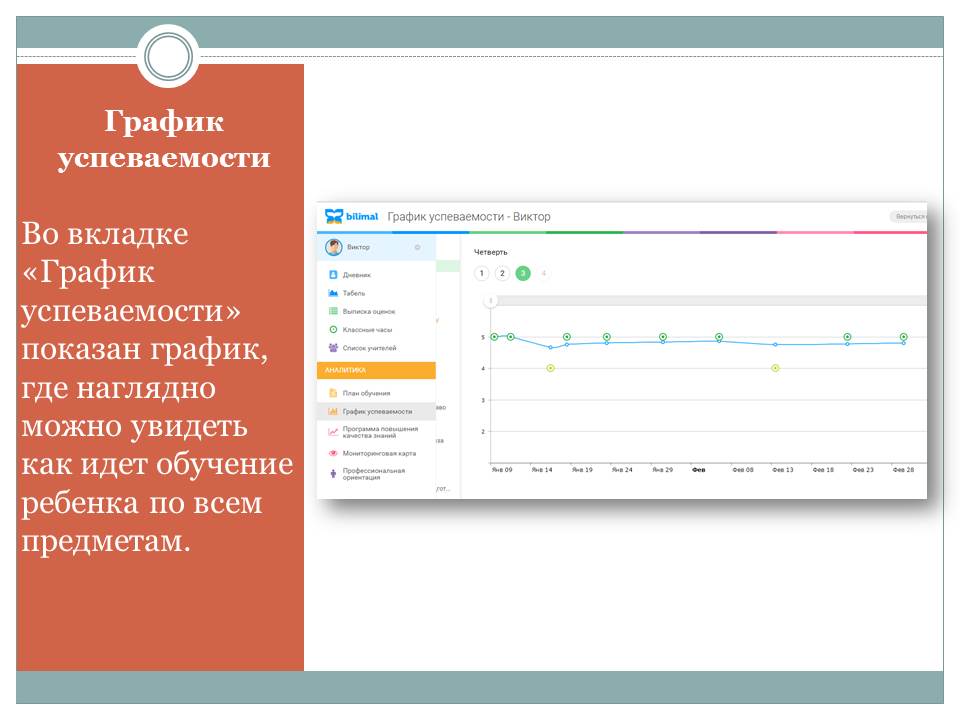Select the green quarter 3 circle

pyautogui.click(x=523, y=273)
